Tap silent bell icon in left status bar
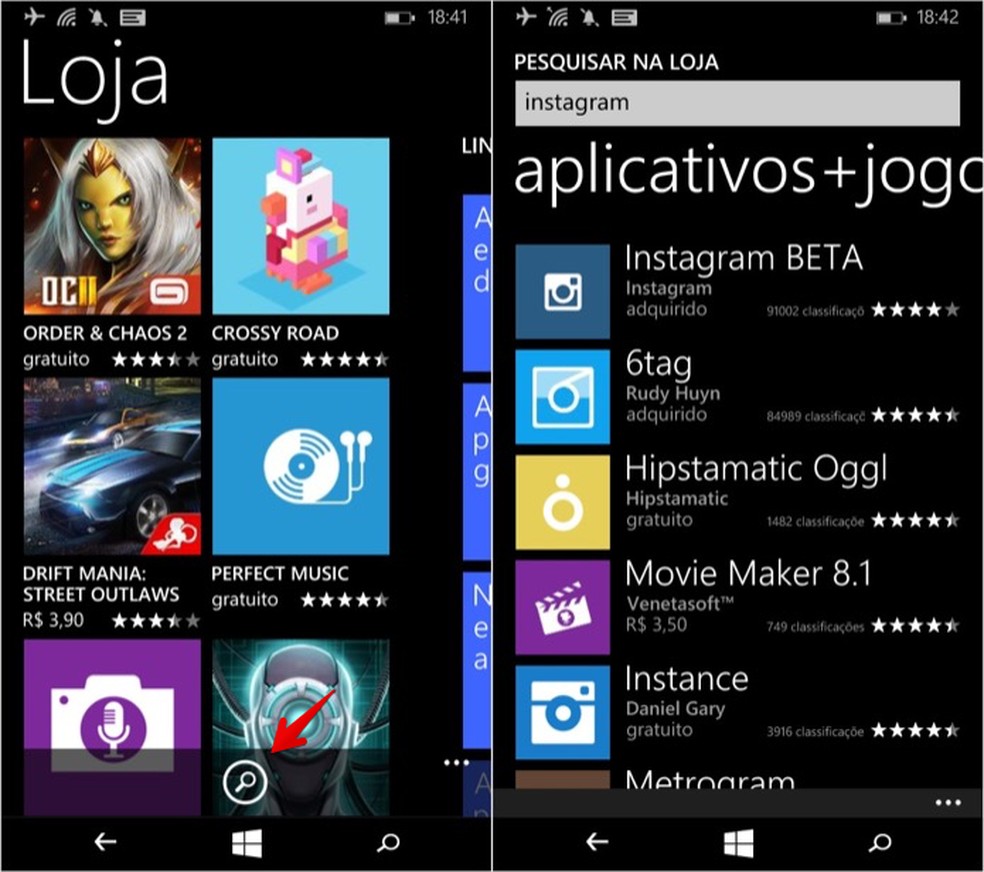 98,17
